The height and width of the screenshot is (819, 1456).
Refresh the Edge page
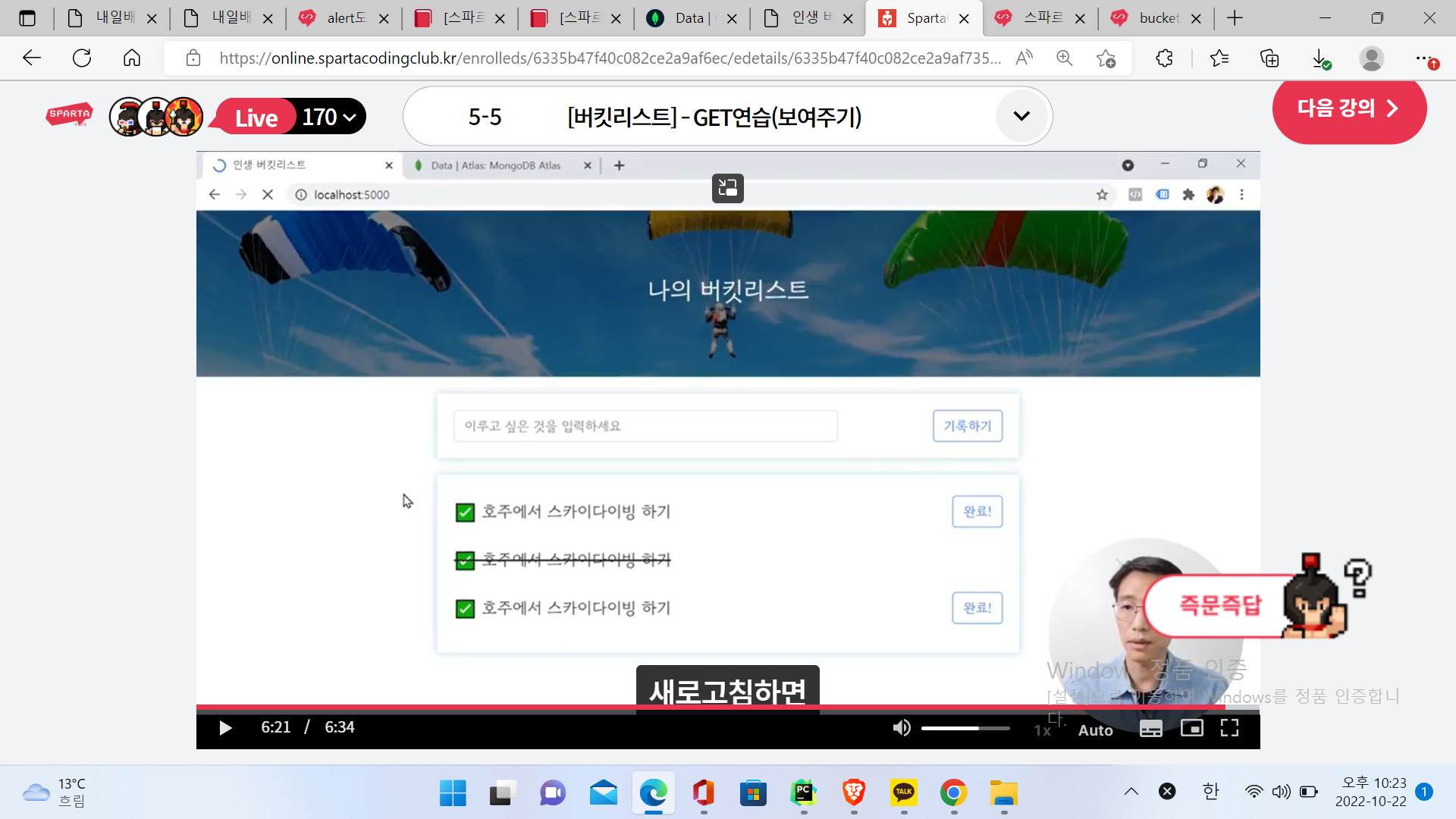tap(82, 58)
